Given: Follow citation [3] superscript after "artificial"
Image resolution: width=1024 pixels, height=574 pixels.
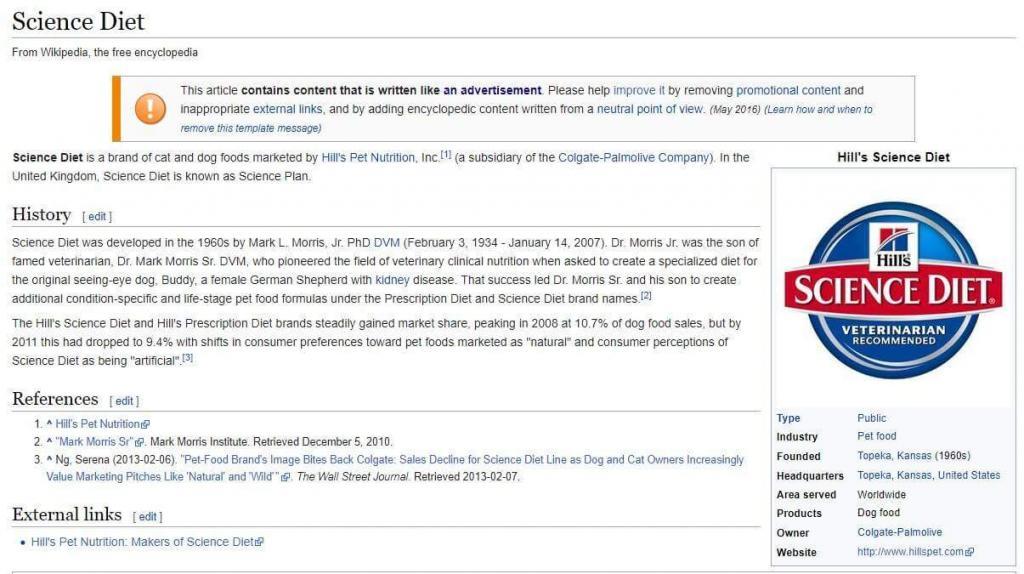Looking at the screenshot, I should point(187,358).
